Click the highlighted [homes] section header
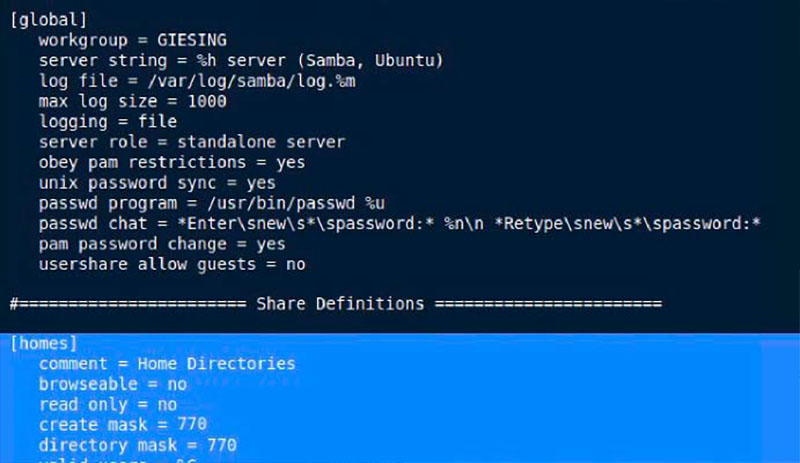The width and height of the screenshot is (800, 463). click(43, 343)
